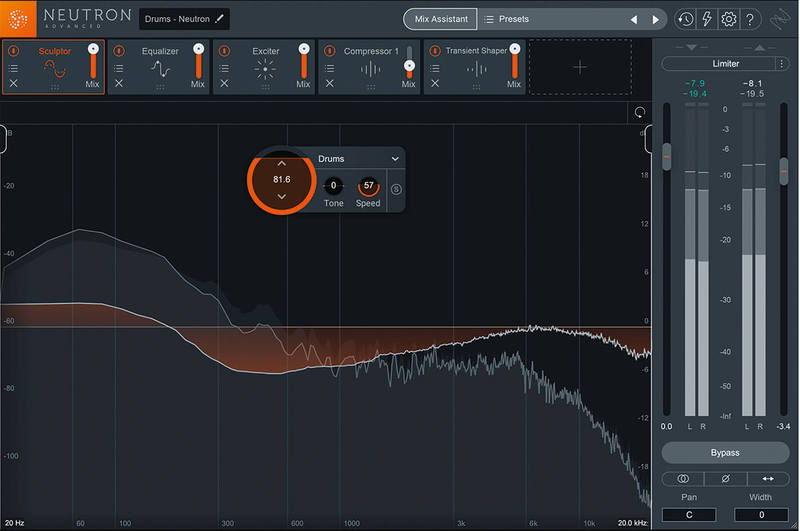Screen dimensions: 800x531
Task: Toggle the mono sum overlapping-circles icon
Action: [683, 478]
